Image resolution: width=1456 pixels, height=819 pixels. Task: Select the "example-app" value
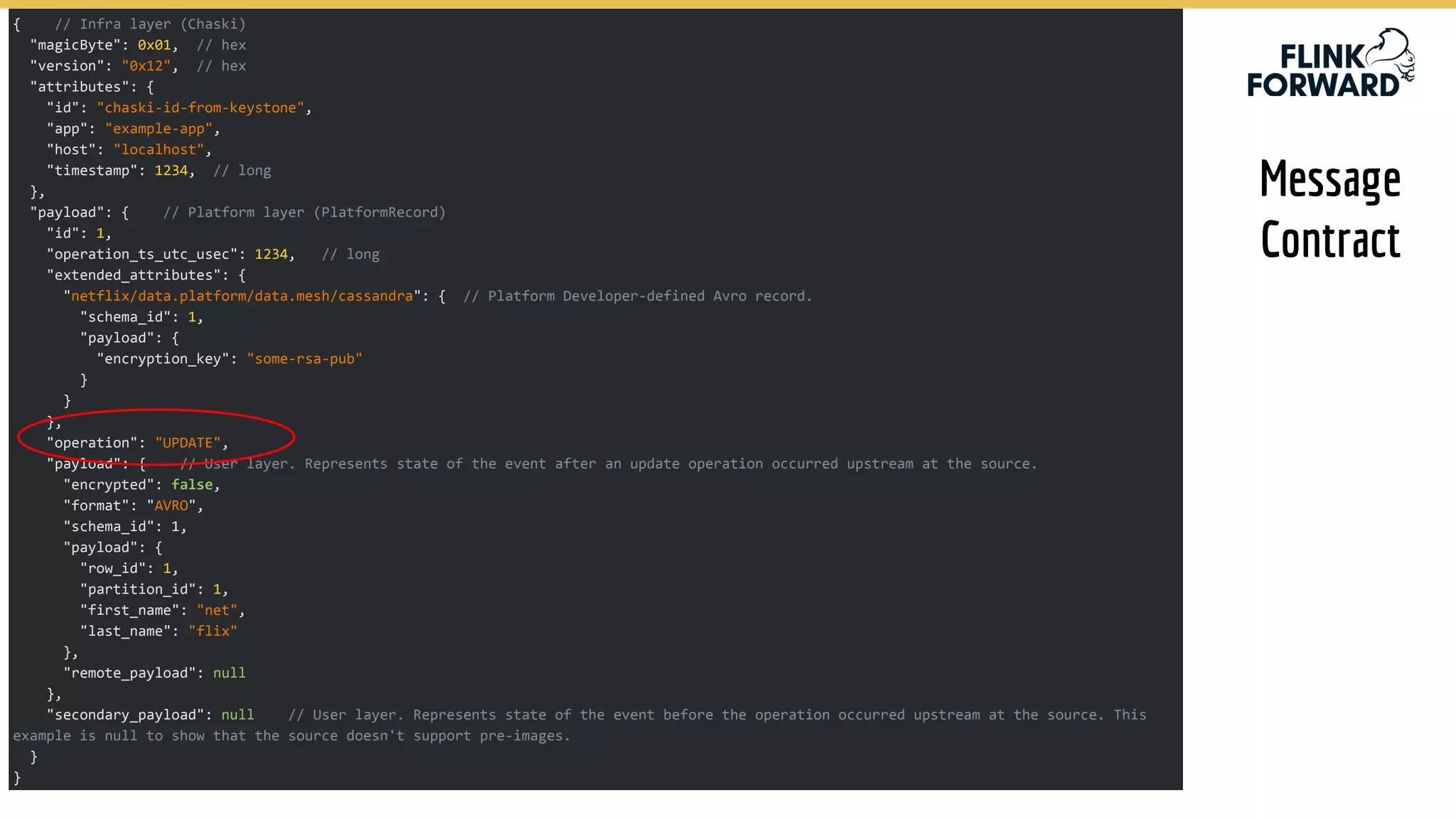coord(159,129)
